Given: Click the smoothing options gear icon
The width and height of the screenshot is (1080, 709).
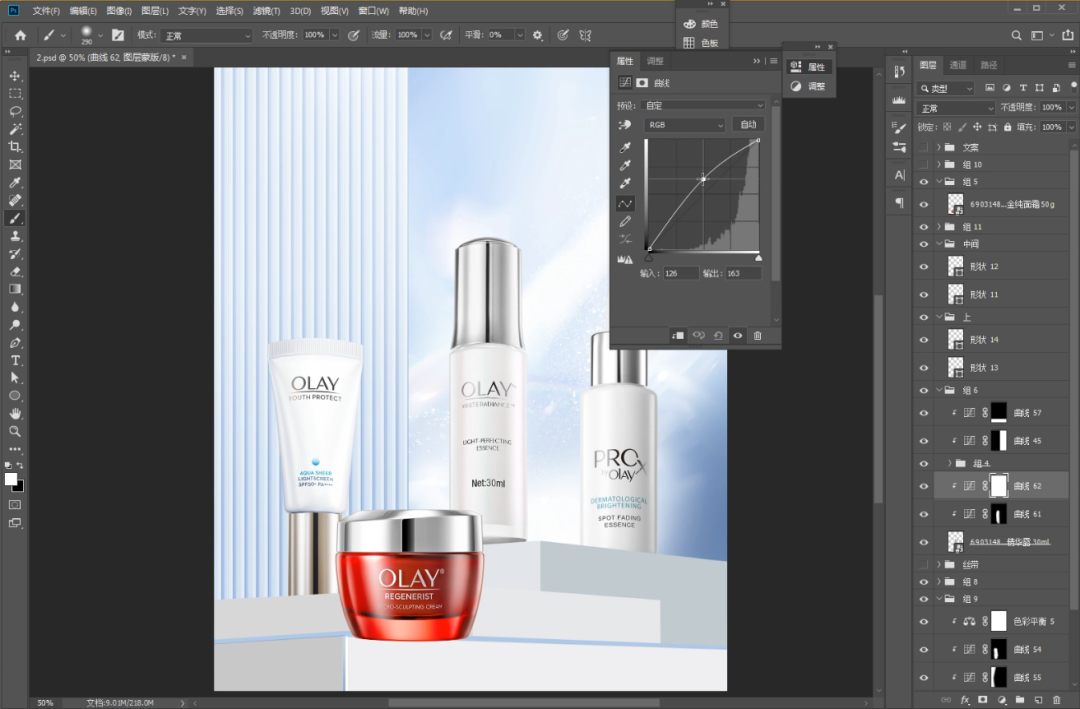Looking at the screenshot, I should (537, 35).
